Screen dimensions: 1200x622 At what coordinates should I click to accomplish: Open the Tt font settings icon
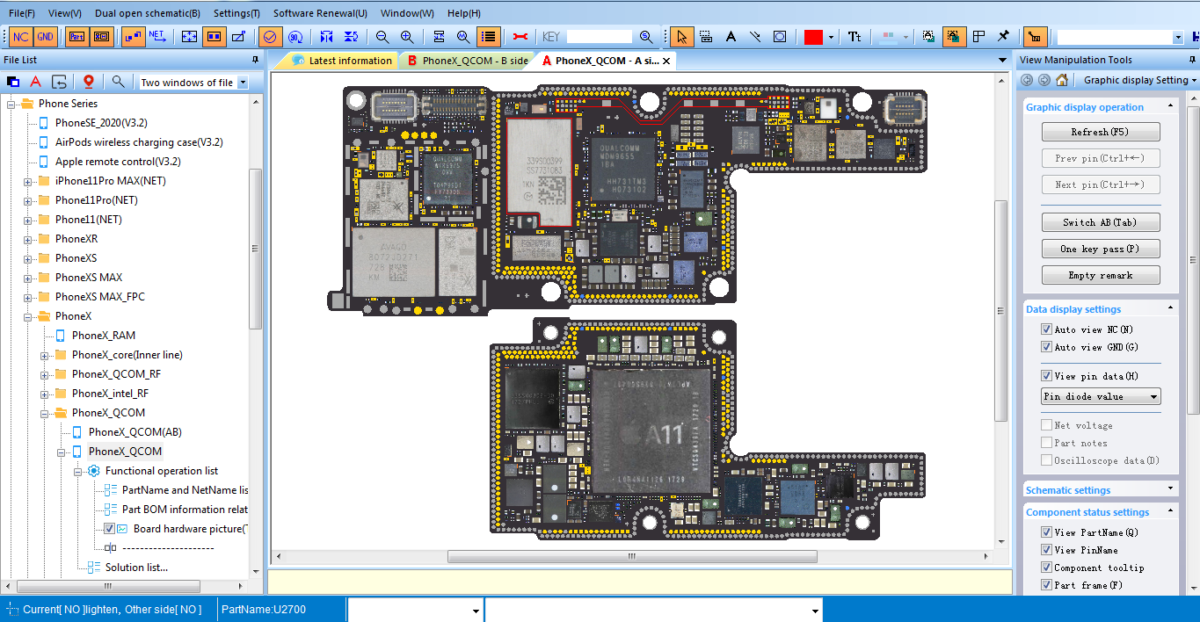pos(854,36)
